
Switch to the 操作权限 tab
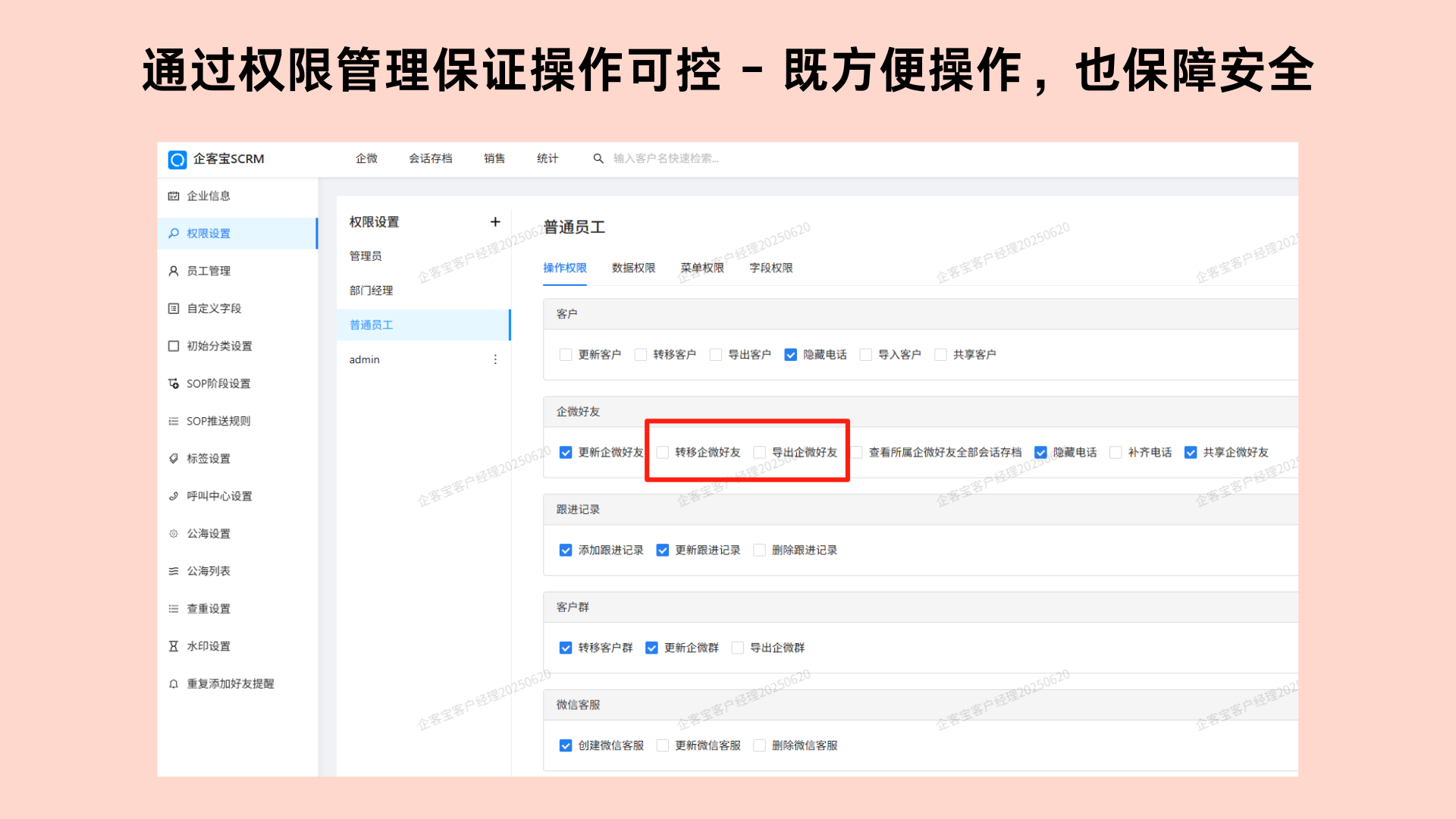tap(565, 268)
